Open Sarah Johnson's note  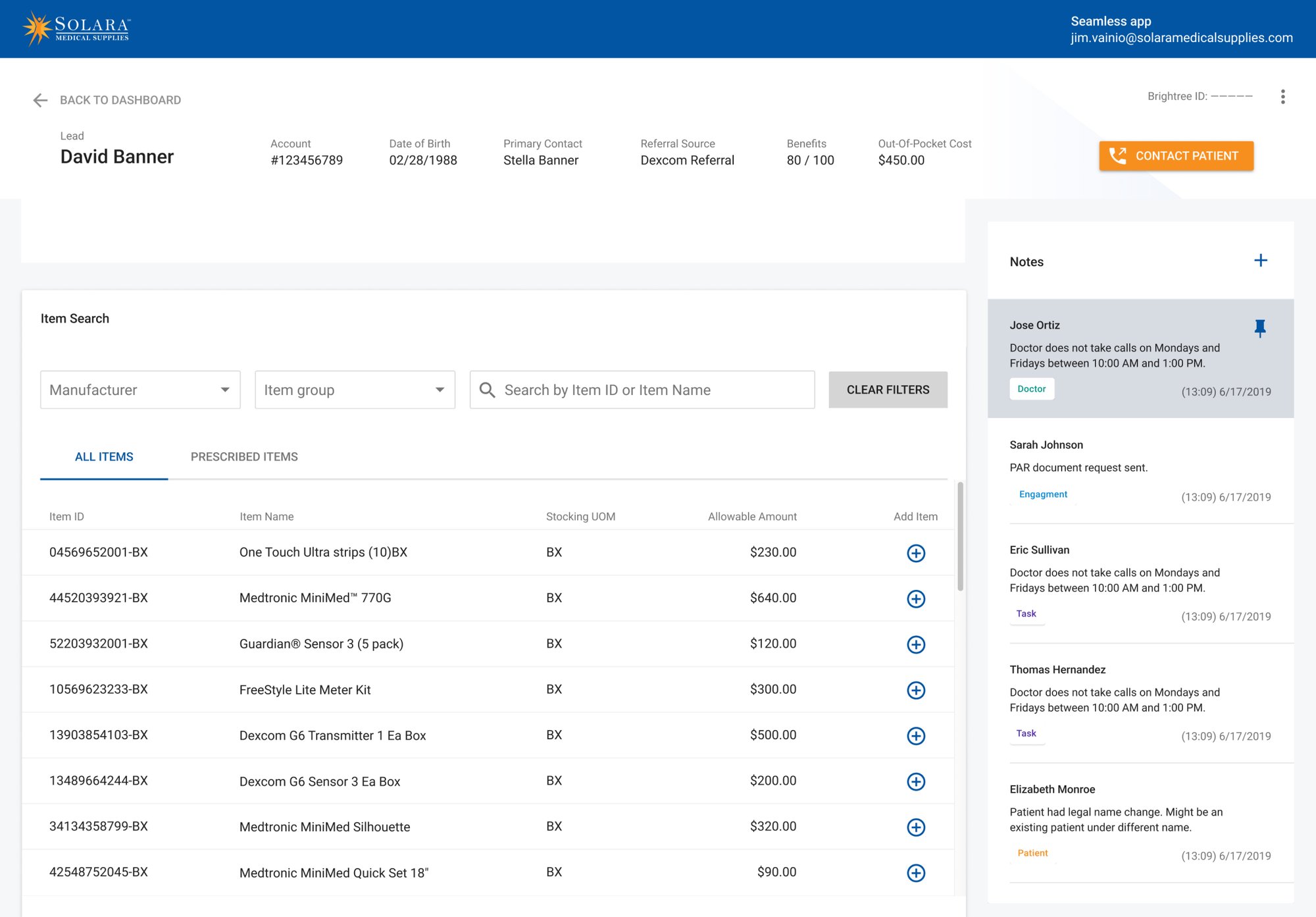pyautogui.click(x=1140, y=471)
